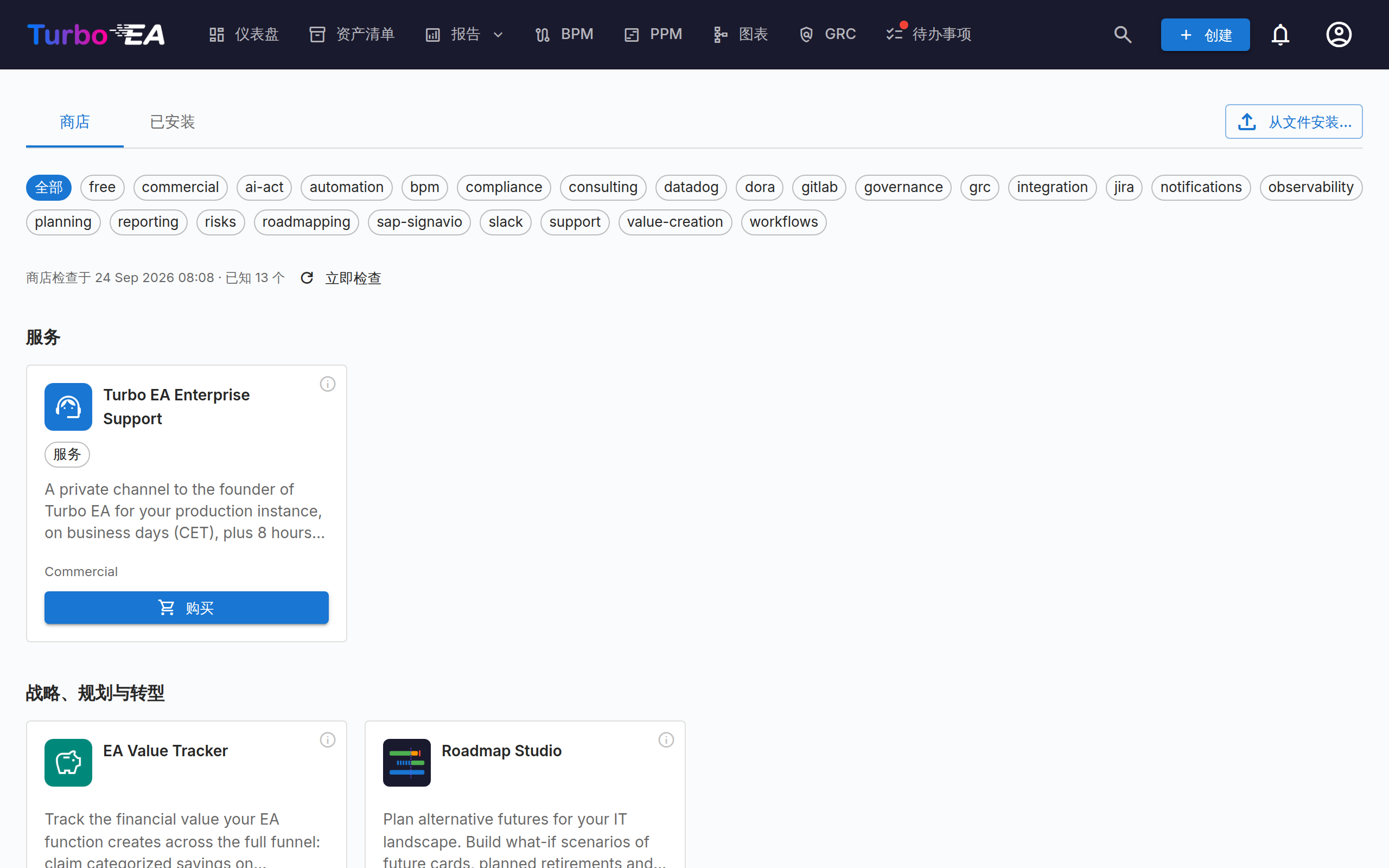Open 待办事项 todo list
The width and height of the screenshot is (1389, 868).
point(929,34)
